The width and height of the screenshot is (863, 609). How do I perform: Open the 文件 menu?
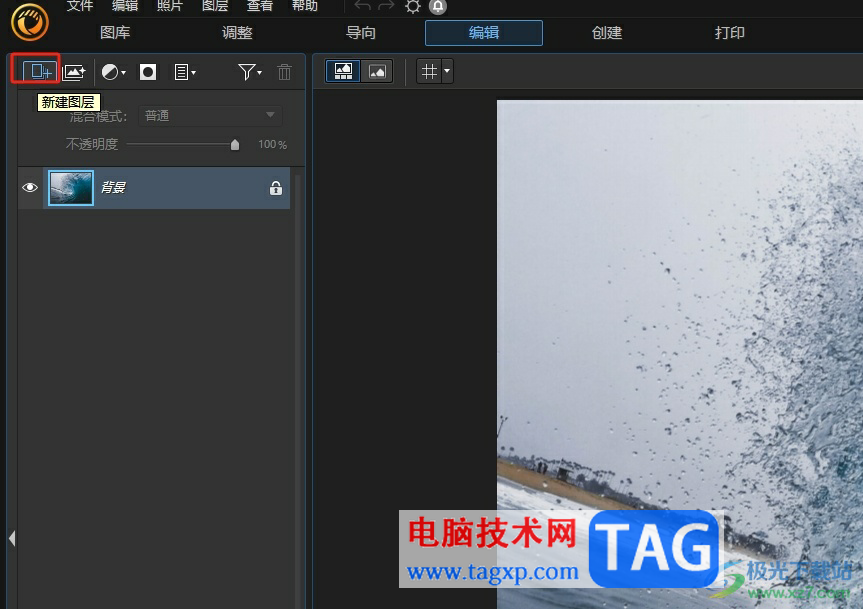[x=80, y=6]
